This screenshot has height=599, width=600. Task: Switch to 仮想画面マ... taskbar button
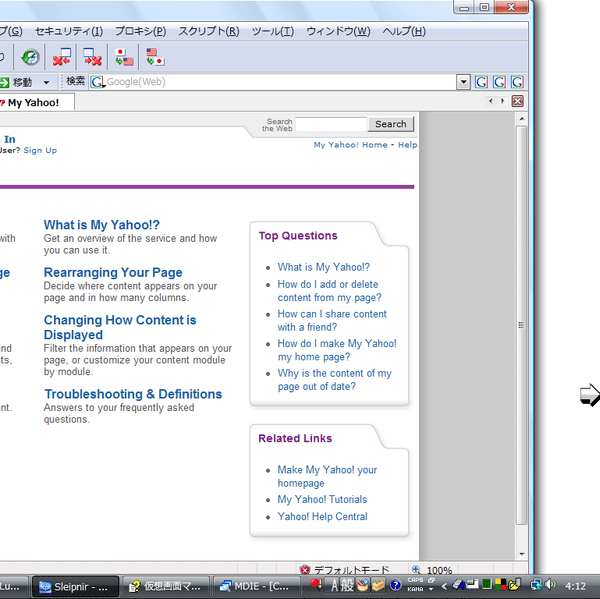point(165,586)
